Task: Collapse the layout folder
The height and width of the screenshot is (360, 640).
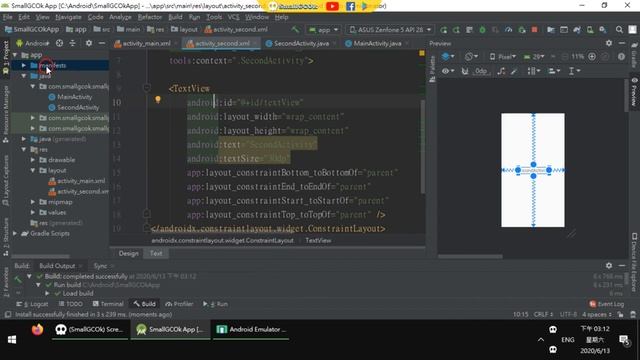Action: (x=33, y=171)
